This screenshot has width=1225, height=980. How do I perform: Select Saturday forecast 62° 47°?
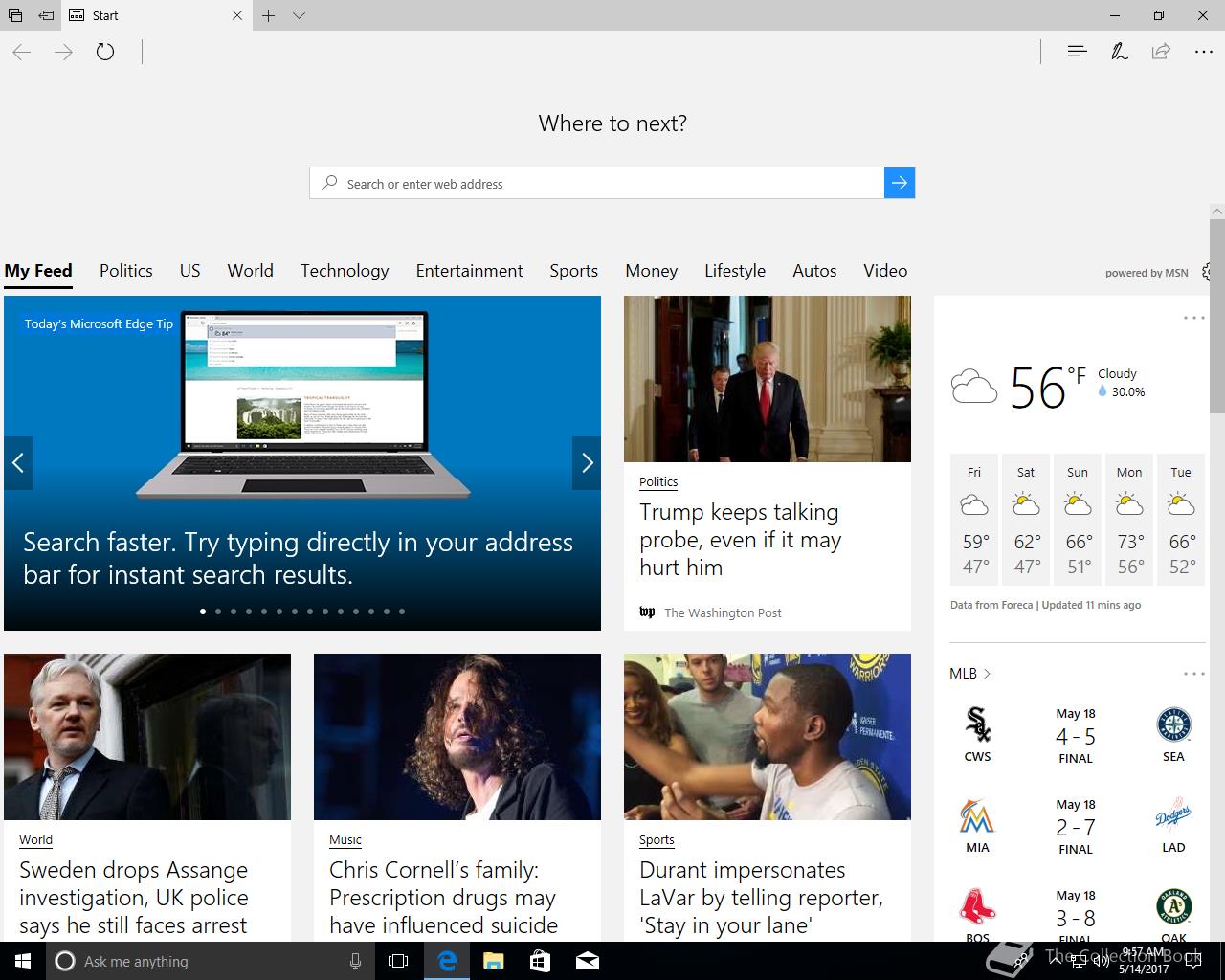[x=1026, y=520]
